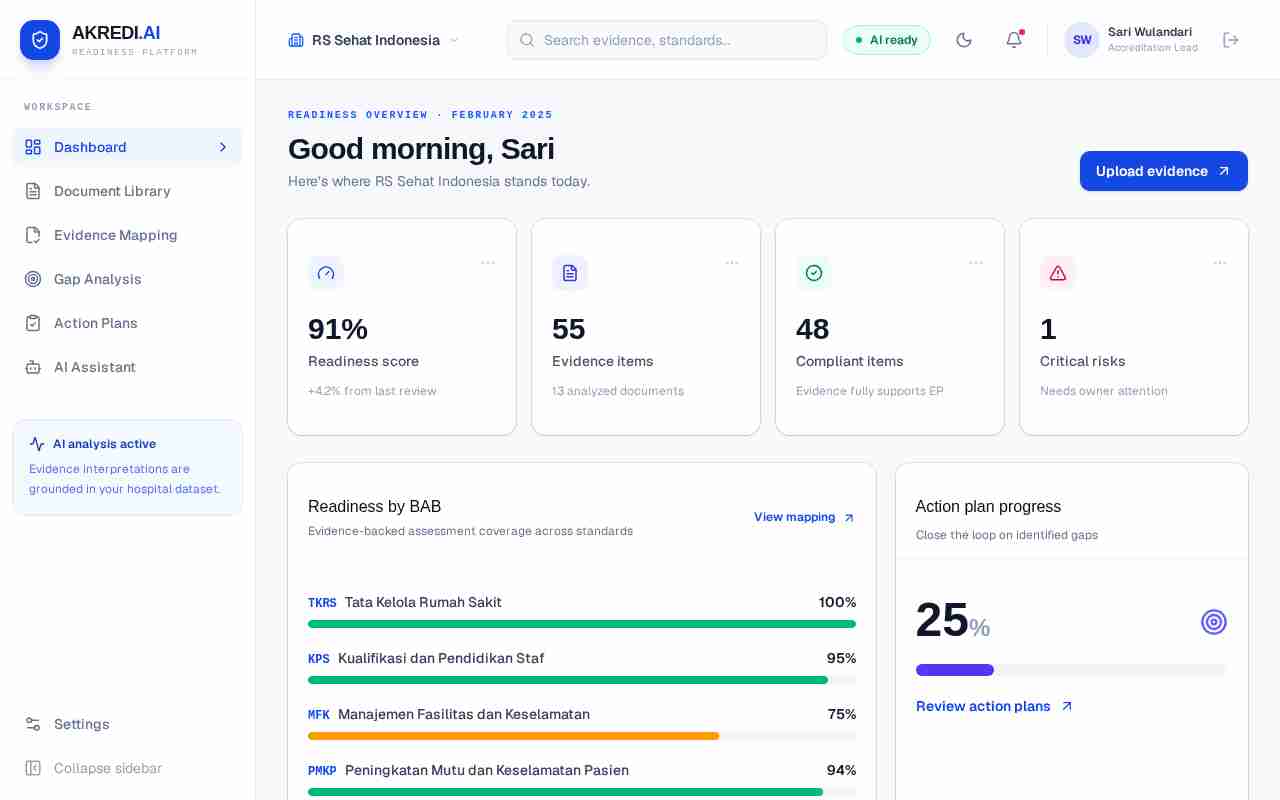
Task: Collapse the sidebar
Action: 127,768
